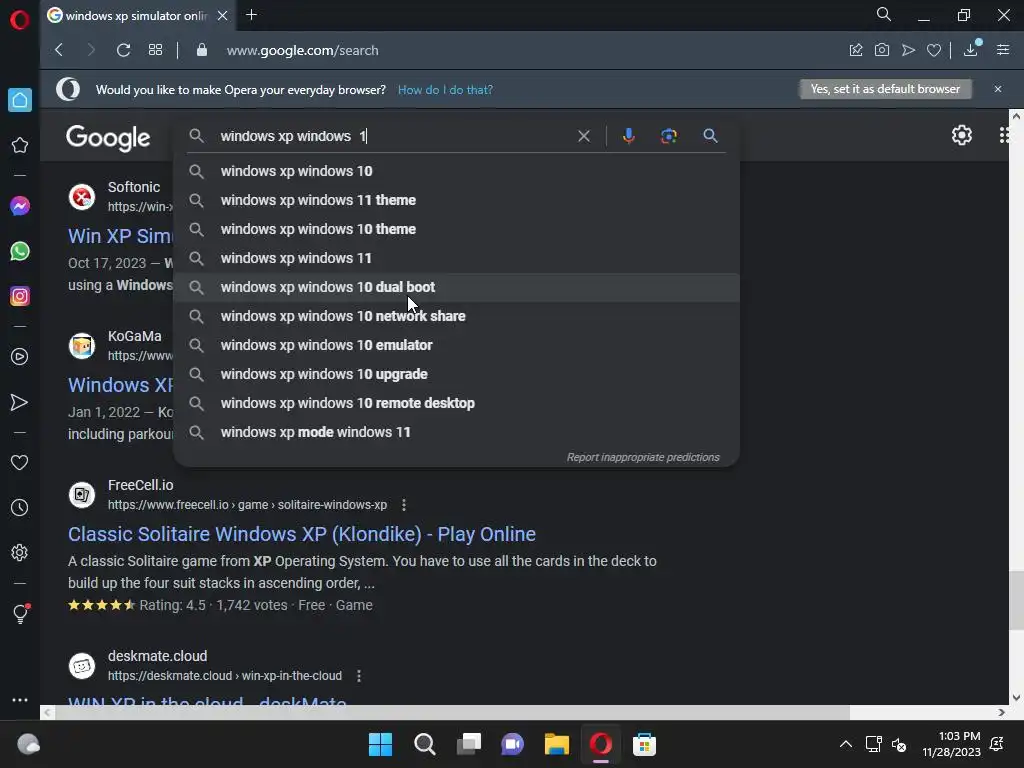Open the Easy Setup sliders icon
1024x768 pixels.
click(1003, 50)
